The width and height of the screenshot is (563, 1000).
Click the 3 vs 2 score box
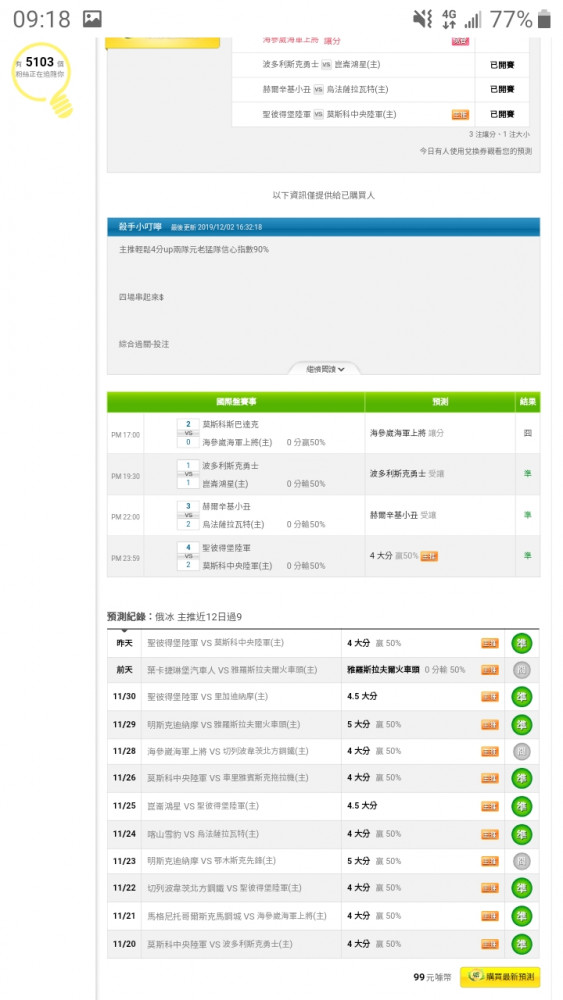[x=188, y=515]
